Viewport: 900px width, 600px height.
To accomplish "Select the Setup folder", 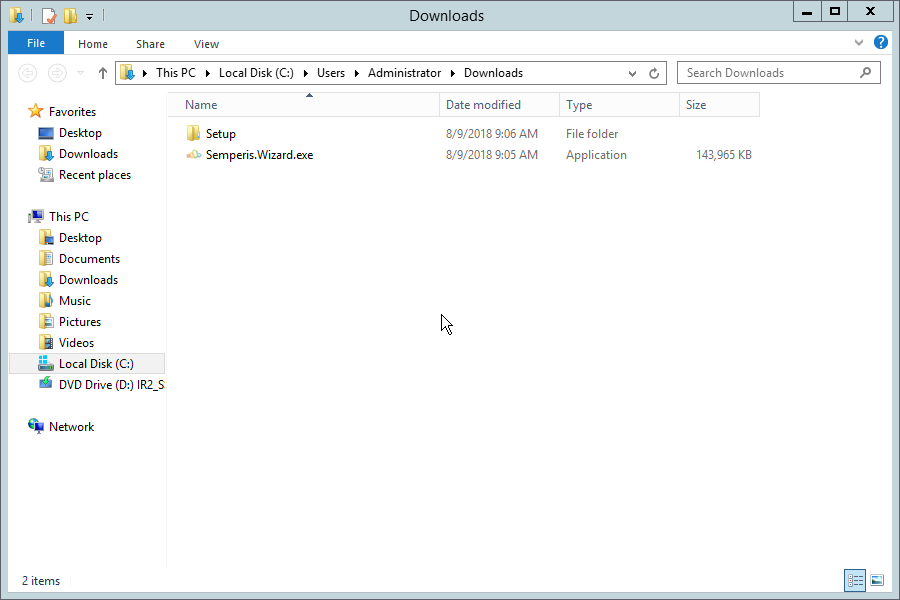I will pyautogui.click(x=220, y=134).
